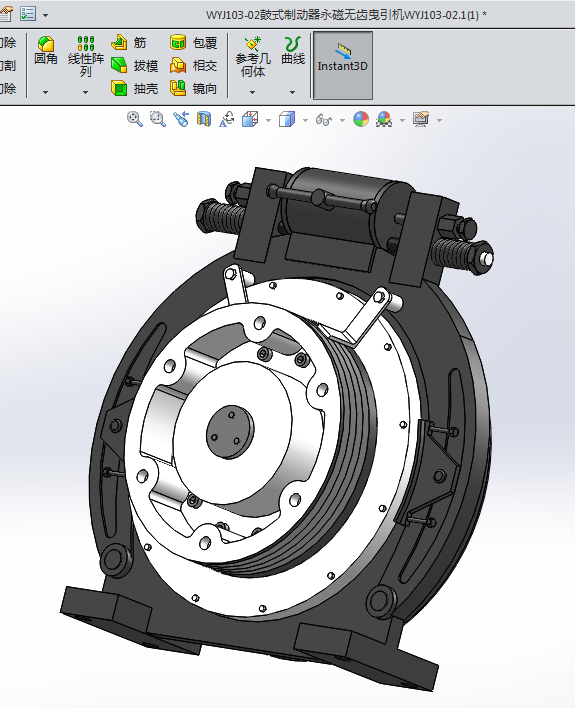This screenshot has height=708, width=575.
Task: Open the Options list icon in title bar
Action: 28,14
